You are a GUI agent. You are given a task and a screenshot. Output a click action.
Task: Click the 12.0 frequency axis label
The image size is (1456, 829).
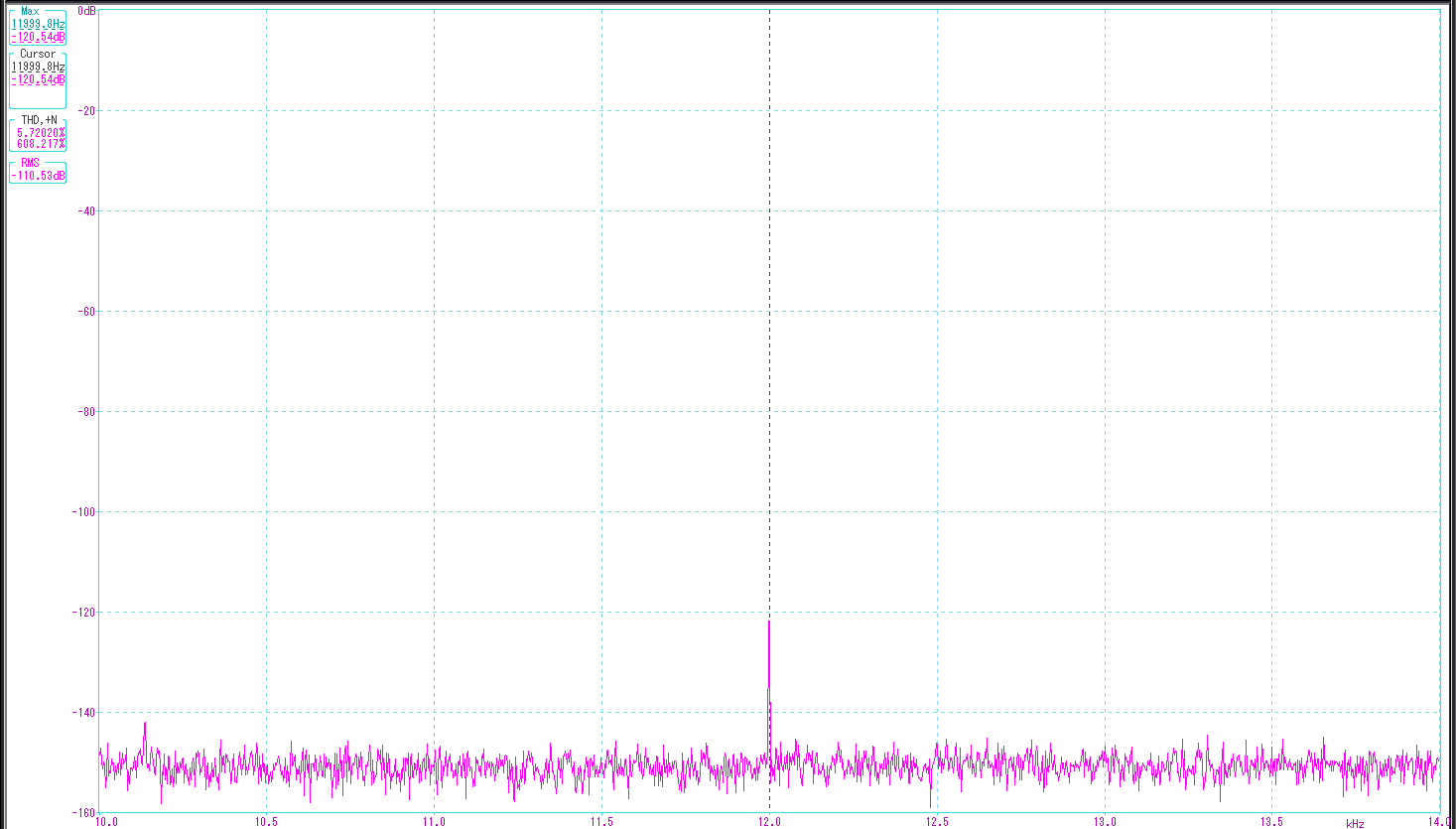769,822
